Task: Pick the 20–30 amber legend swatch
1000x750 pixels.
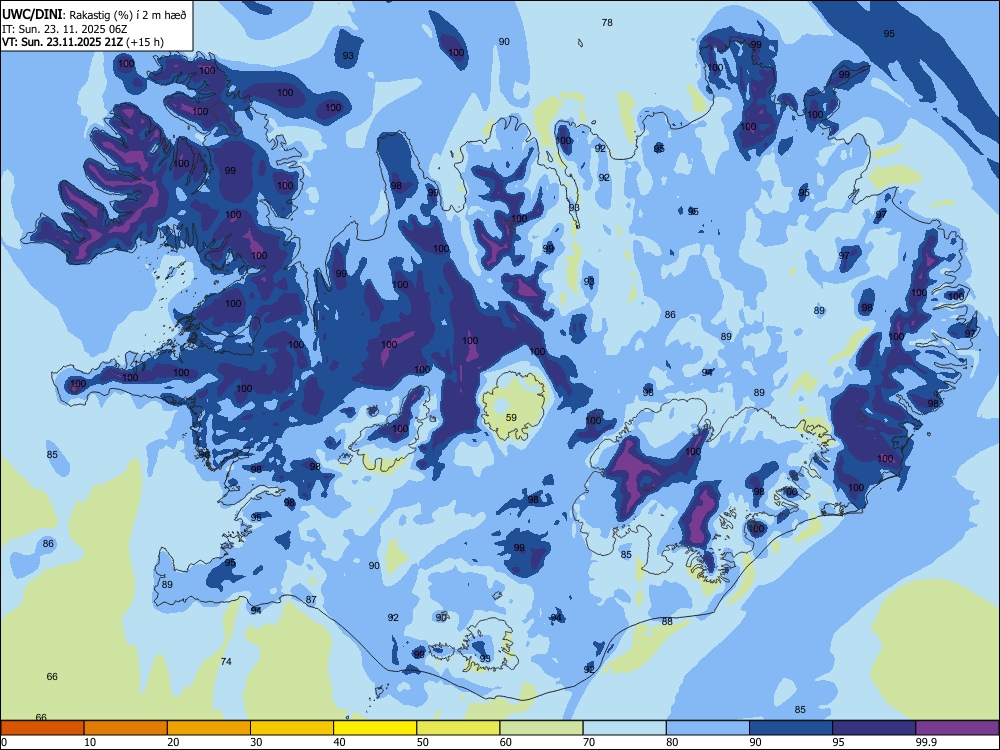Action: [209, 728]
